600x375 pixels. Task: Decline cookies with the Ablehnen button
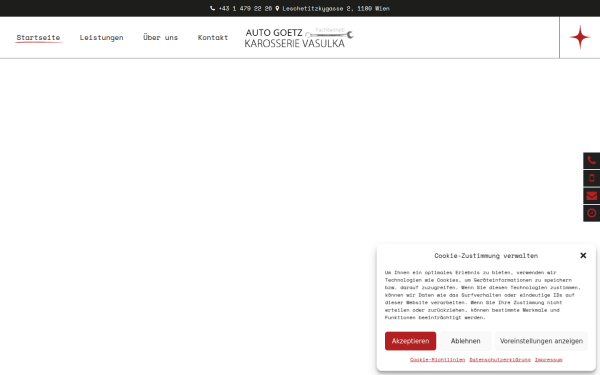(465, 341)
